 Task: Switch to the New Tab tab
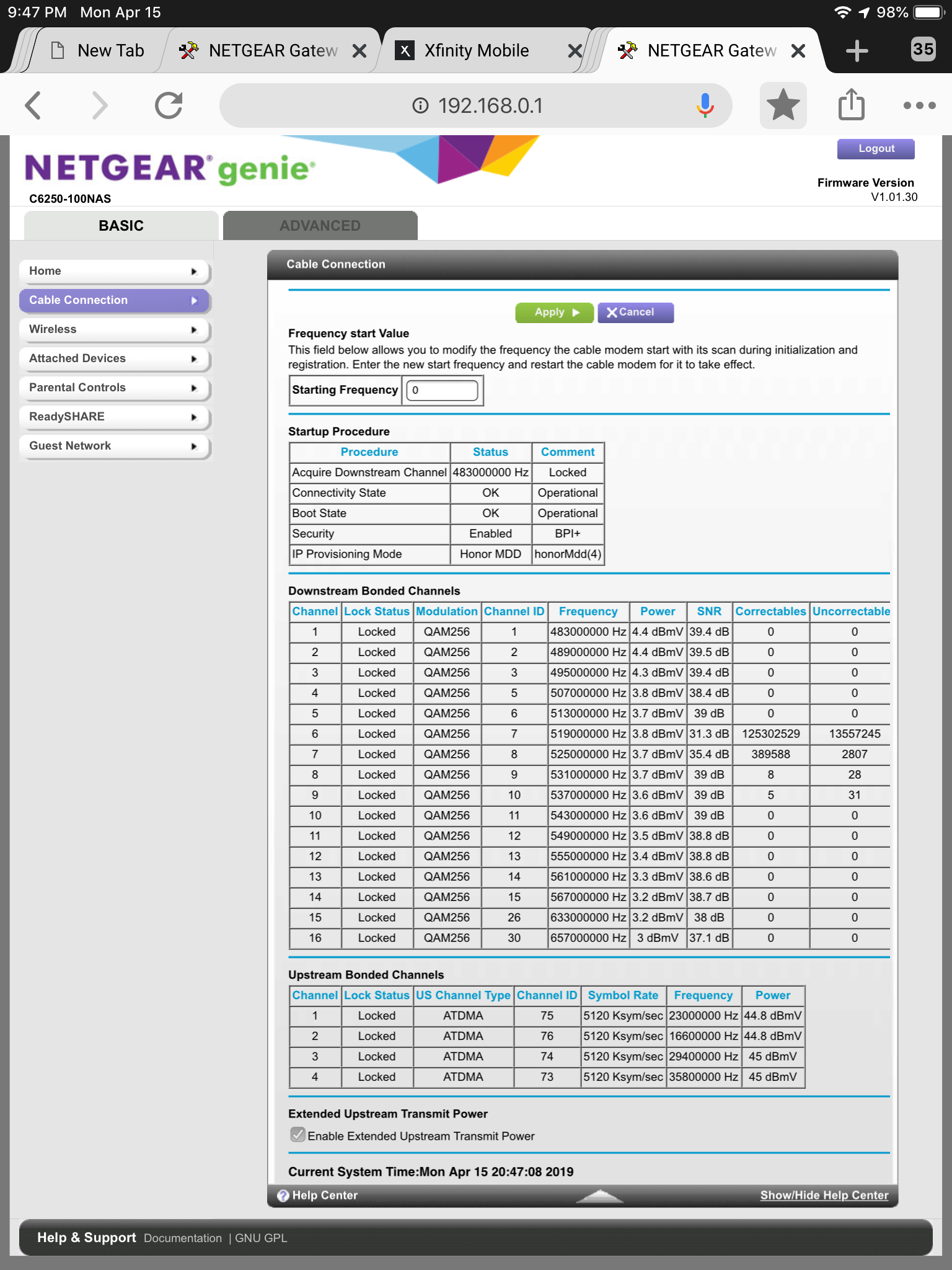(x=98, y=51)
